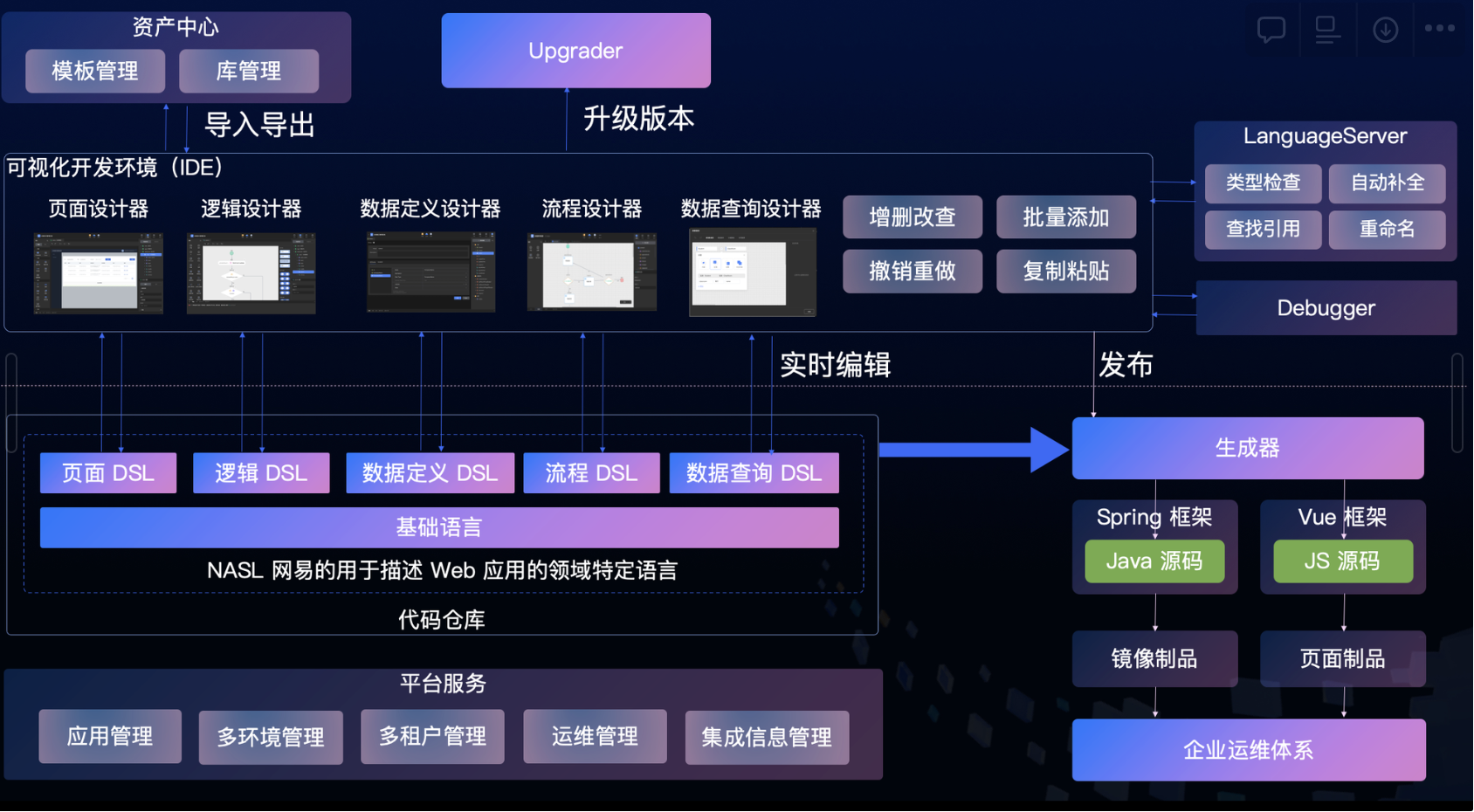Click the 数据定义 DSL block

point(430,473)
